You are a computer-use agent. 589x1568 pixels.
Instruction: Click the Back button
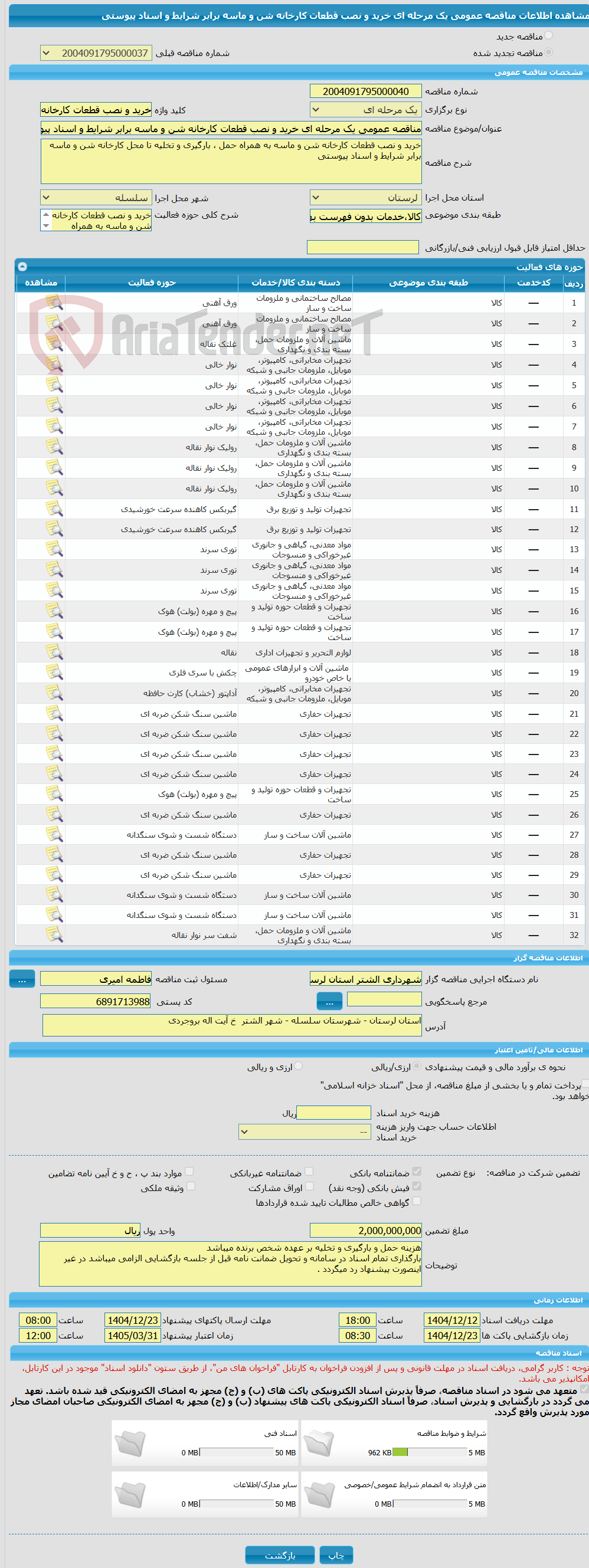coord(280,1555)
